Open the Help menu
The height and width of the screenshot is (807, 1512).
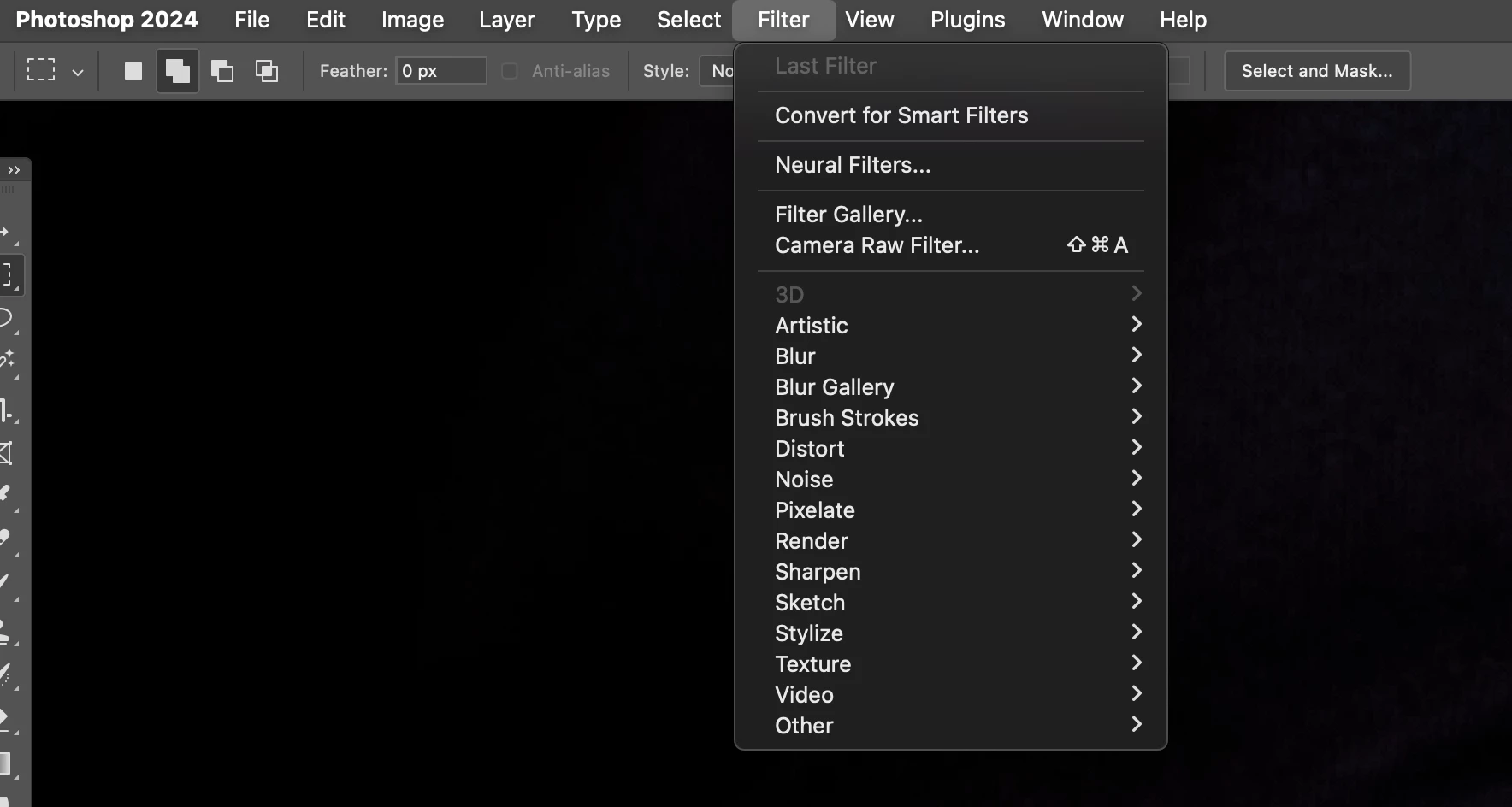[1183, 20]
